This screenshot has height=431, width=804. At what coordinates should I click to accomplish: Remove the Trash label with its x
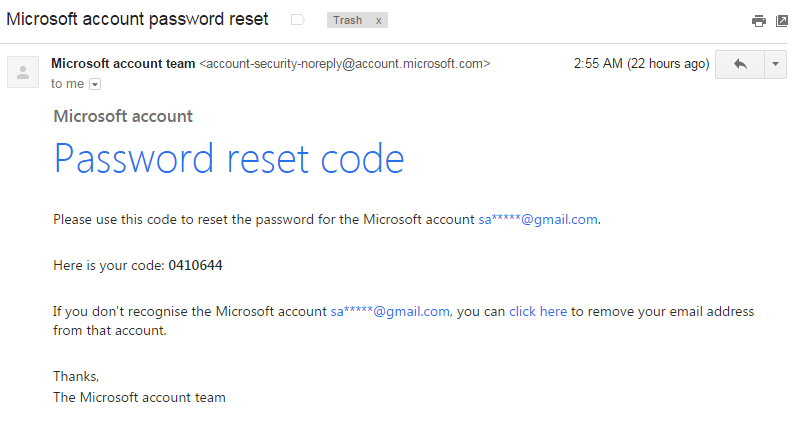tap(378, 21)
